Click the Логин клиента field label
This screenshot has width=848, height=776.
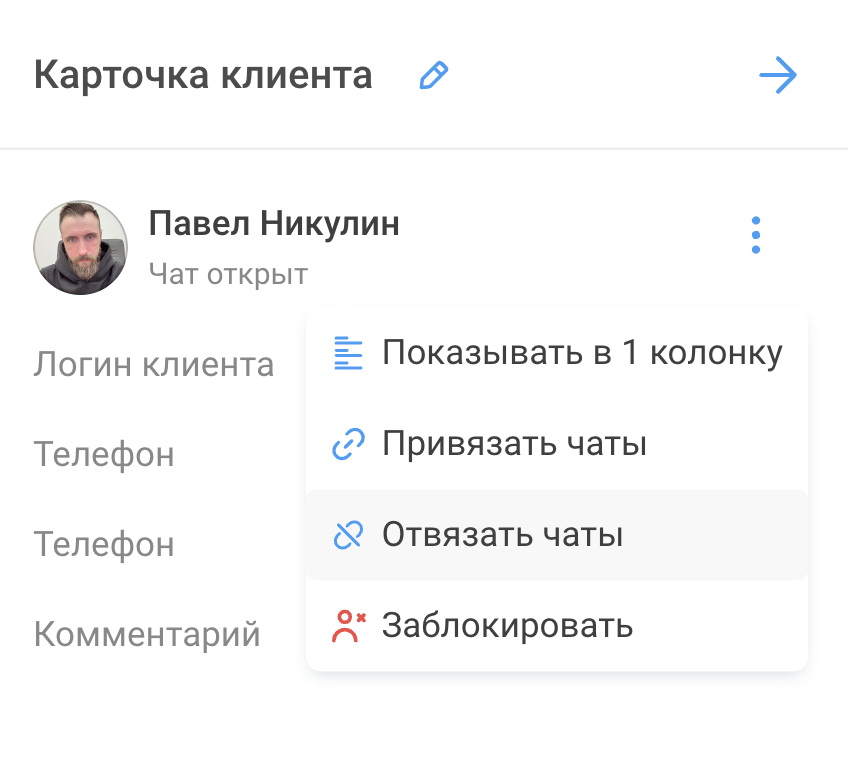click(154, 364)
